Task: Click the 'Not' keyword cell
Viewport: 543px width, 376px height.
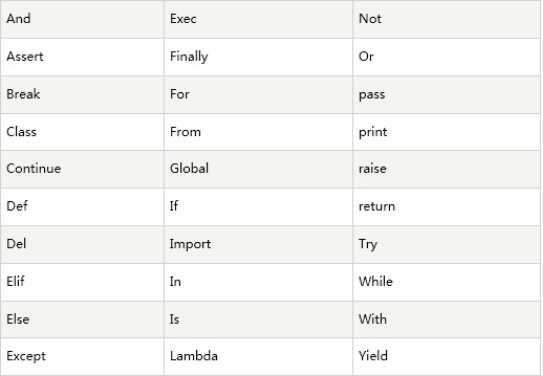Action: coord(446,19)
